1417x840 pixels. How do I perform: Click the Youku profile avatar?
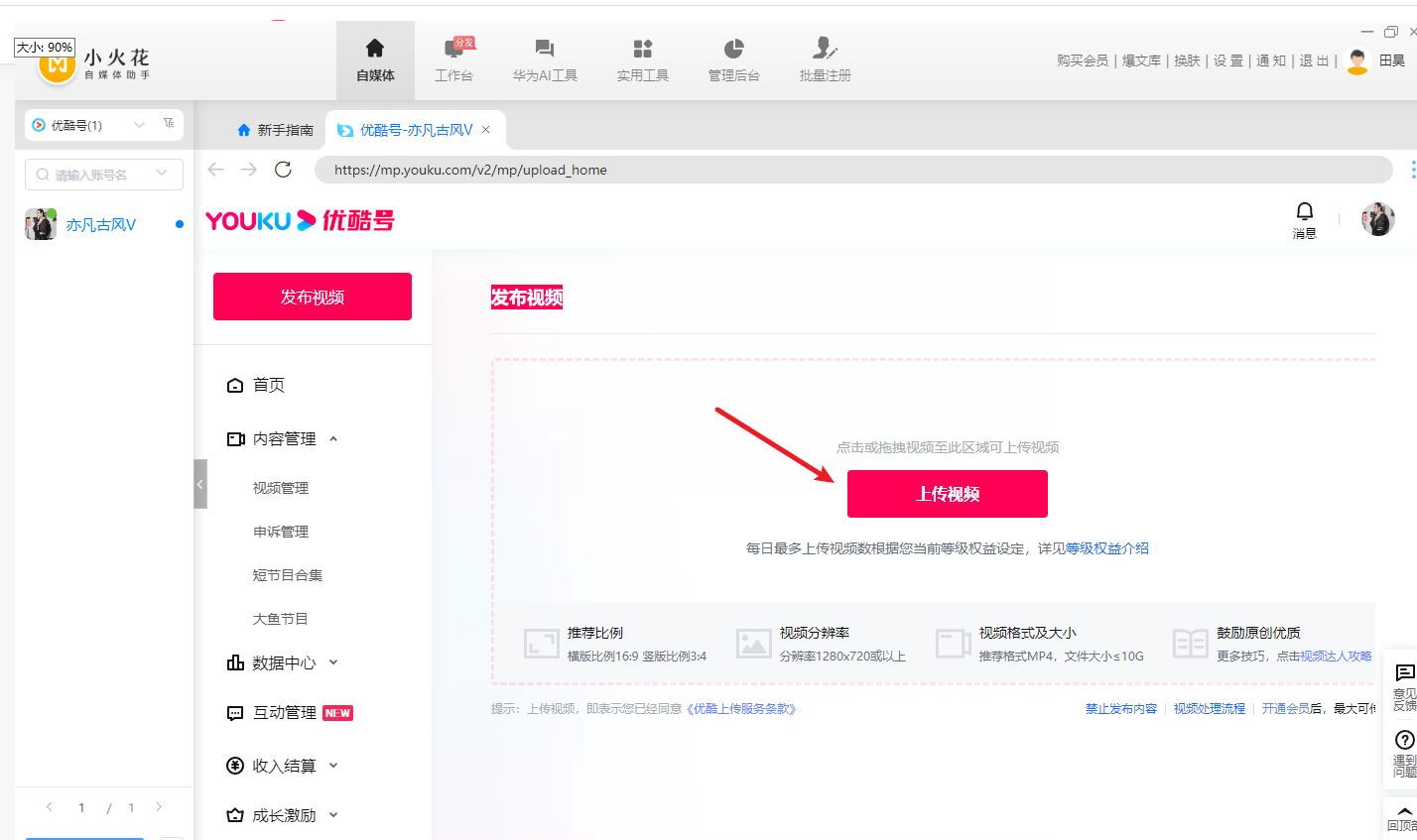click(x=1377, y=219)
